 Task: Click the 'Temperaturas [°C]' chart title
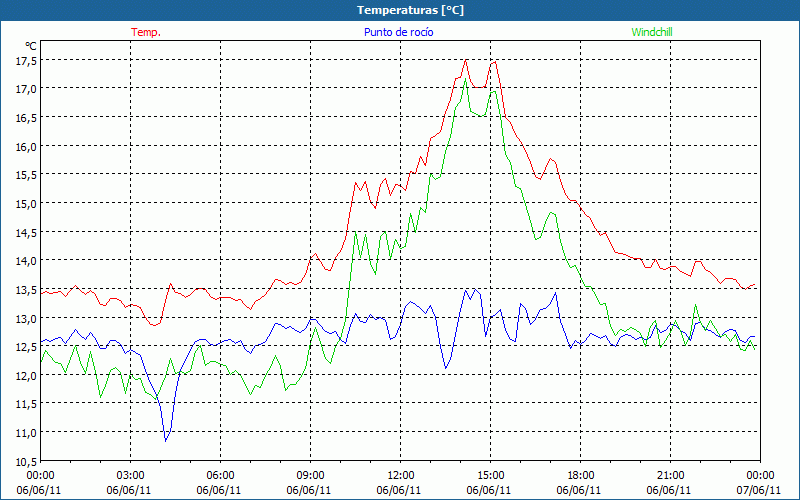click(410, 10)
